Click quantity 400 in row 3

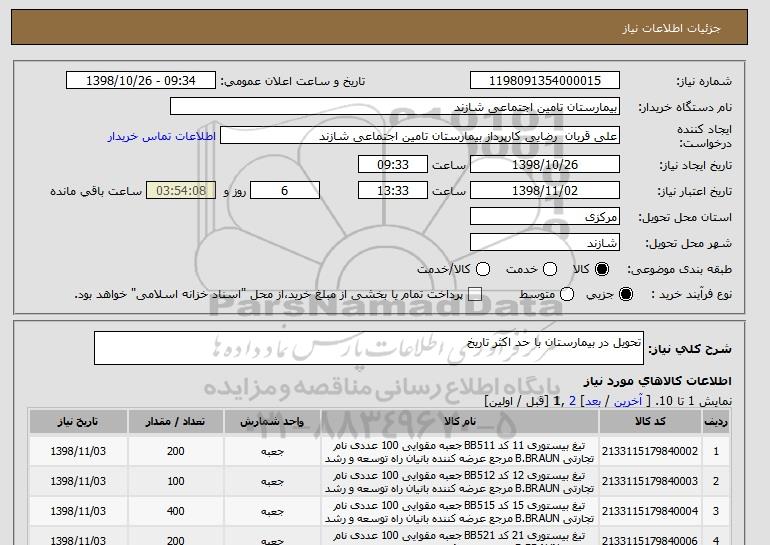[175, 511]
